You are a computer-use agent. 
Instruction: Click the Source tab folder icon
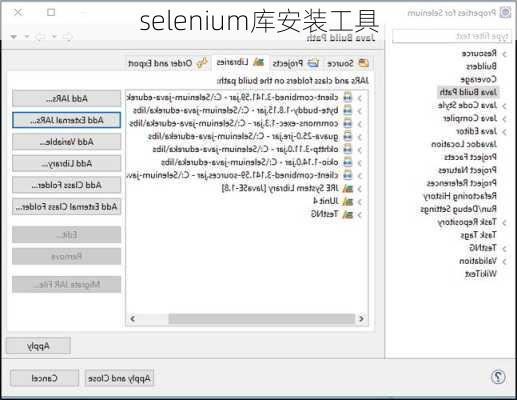(x=363, y=63)
